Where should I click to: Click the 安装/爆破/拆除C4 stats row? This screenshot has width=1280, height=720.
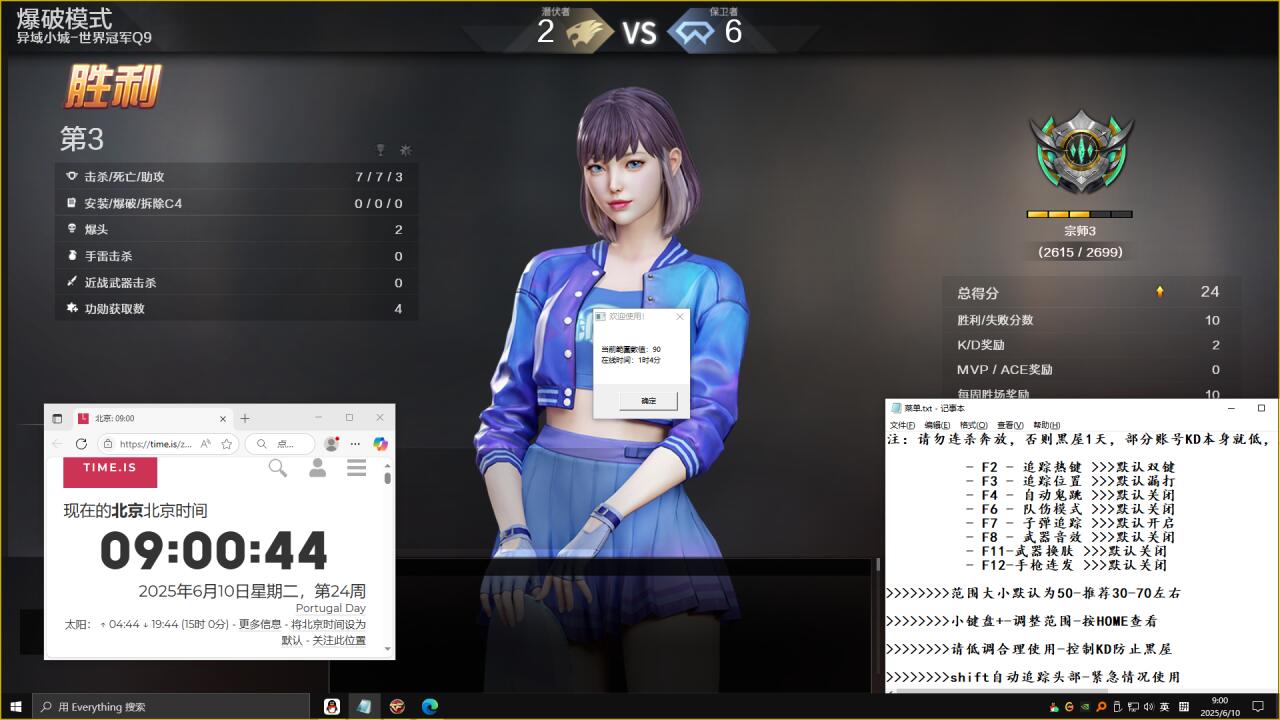236,203
